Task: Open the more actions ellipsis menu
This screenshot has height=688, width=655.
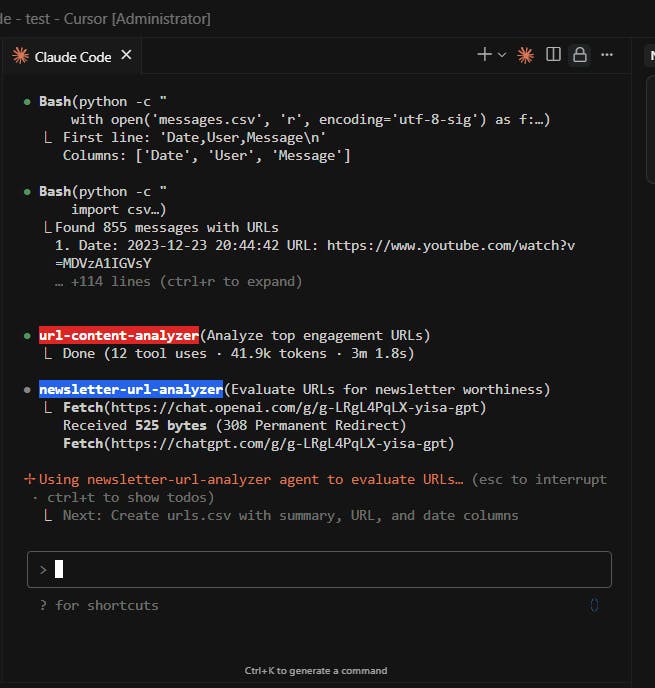Action: pyautogui.click(x=607, y=55)
